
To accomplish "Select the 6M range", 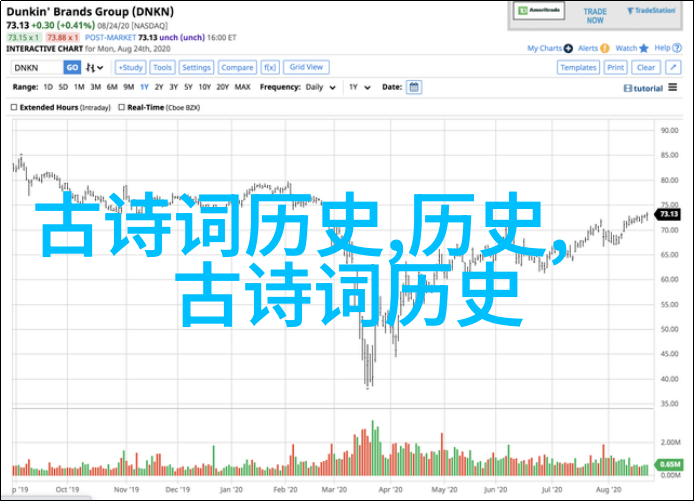I will point(112,87).
